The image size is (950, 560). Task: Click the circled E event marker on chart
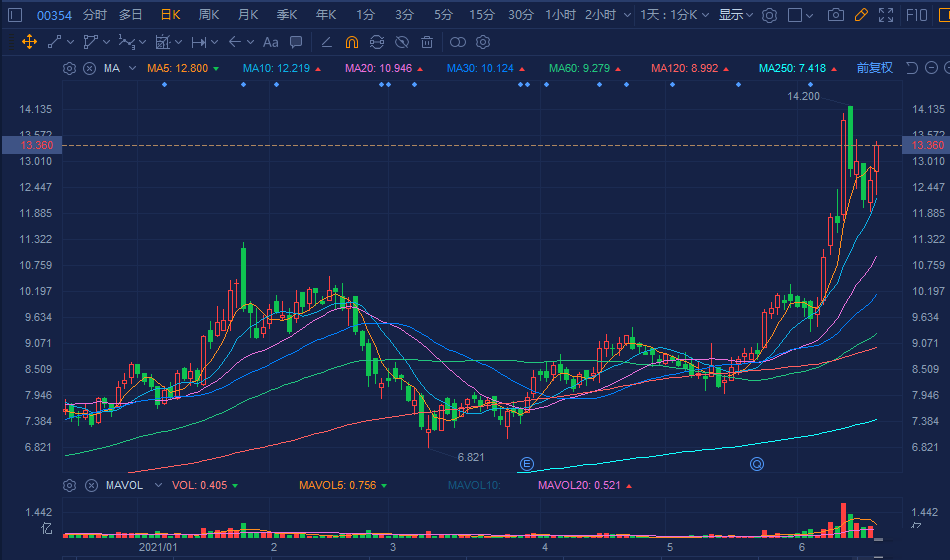(x=526, y=464)
